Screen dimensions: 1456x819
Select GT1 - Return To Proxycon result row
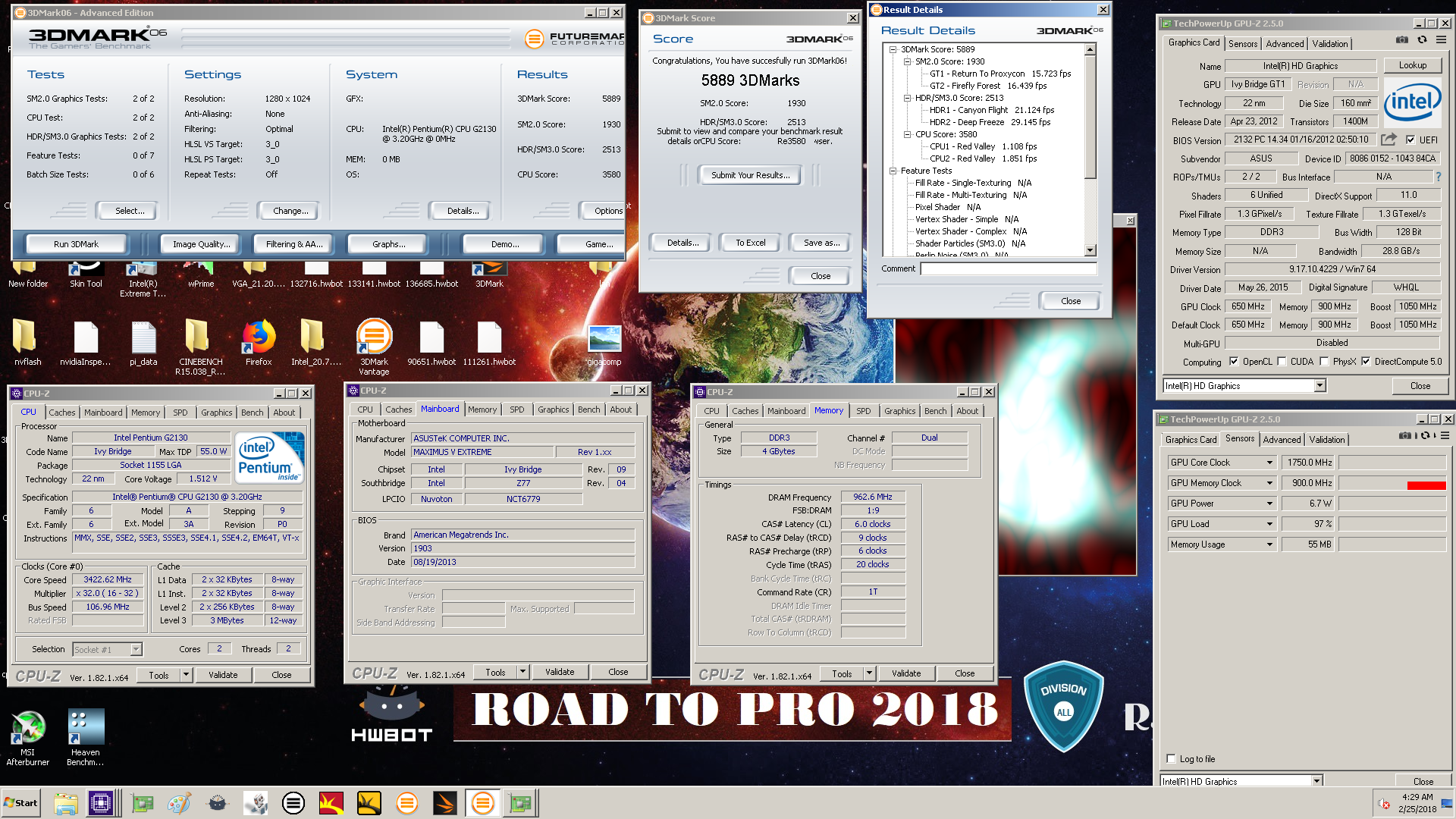[x=1000, y=74]
